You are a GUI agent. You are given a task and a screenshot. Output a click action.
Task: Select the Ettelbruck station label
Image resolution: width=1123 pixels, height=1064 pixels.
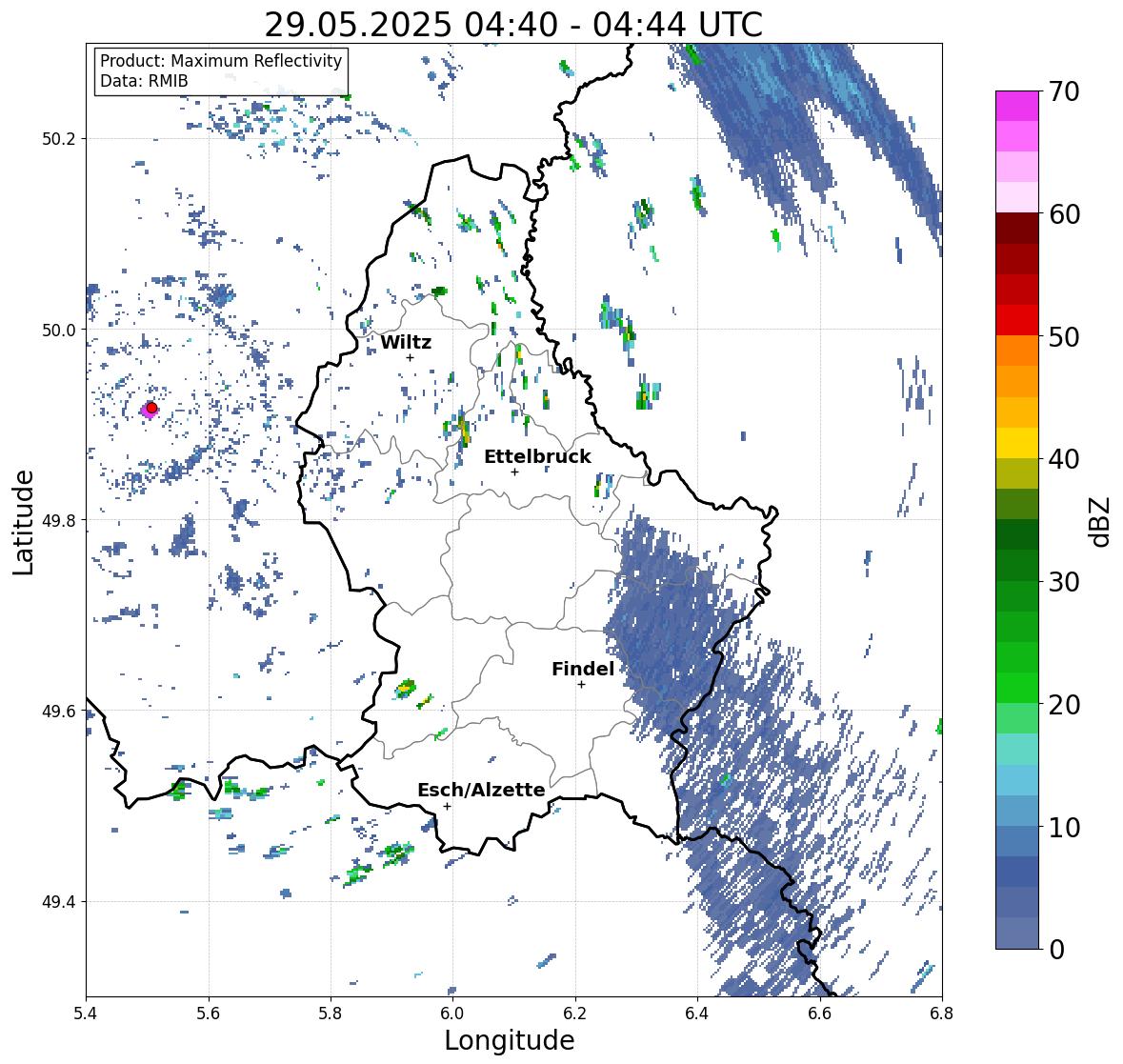(538, 457)
